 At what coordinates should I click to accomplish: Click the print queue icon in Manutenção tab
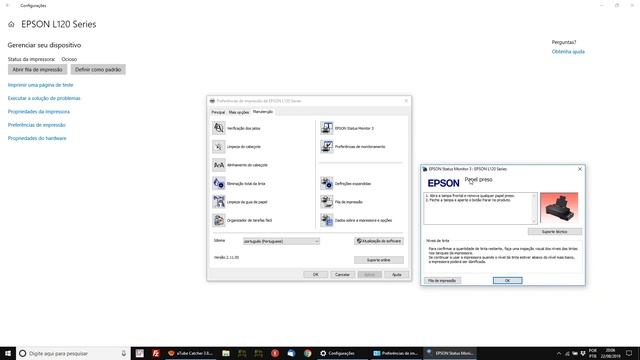point(327,202)
